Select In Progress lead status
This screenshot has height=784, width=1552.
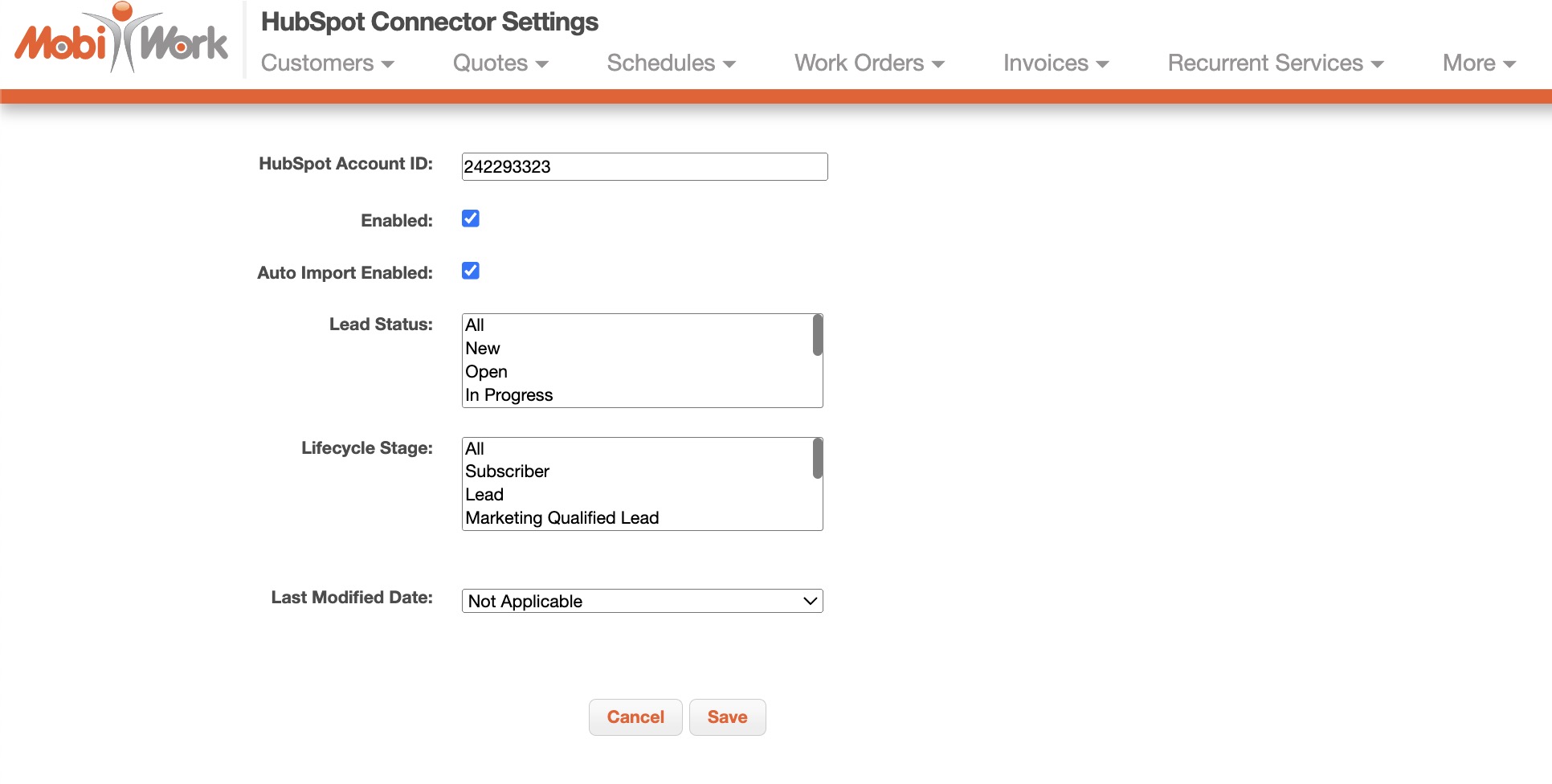click(x=508, y=395)
